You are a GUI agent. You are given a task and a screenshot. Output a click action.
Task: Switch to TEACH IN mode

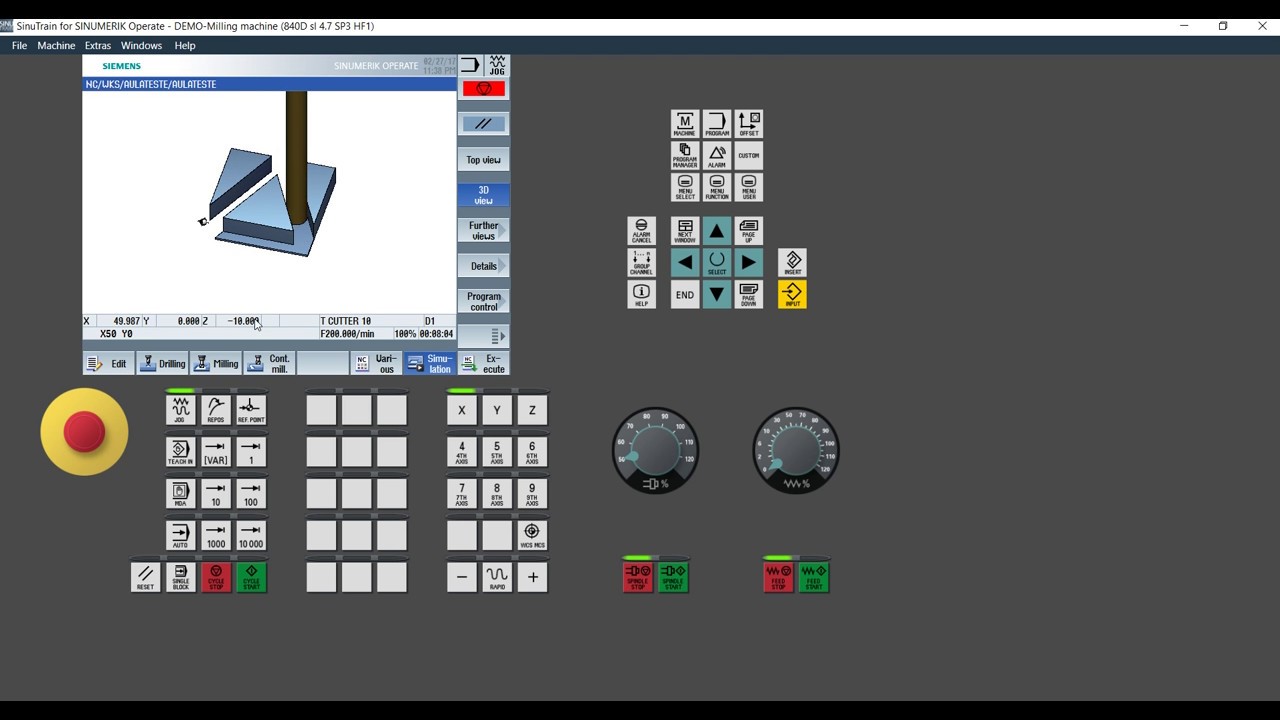[180, 452]
